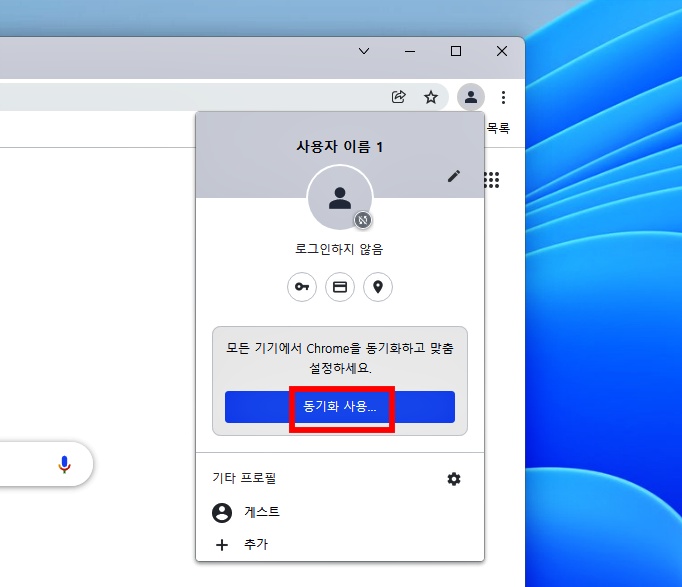This screenshot has height=587, width=682.
Task: Click the profile avatar picture in popup
Action: pos(340,198)
